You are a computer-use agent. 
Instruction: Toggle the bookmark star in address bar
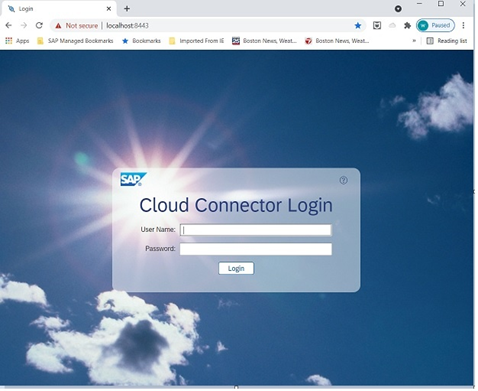click(x=358, y=26)
